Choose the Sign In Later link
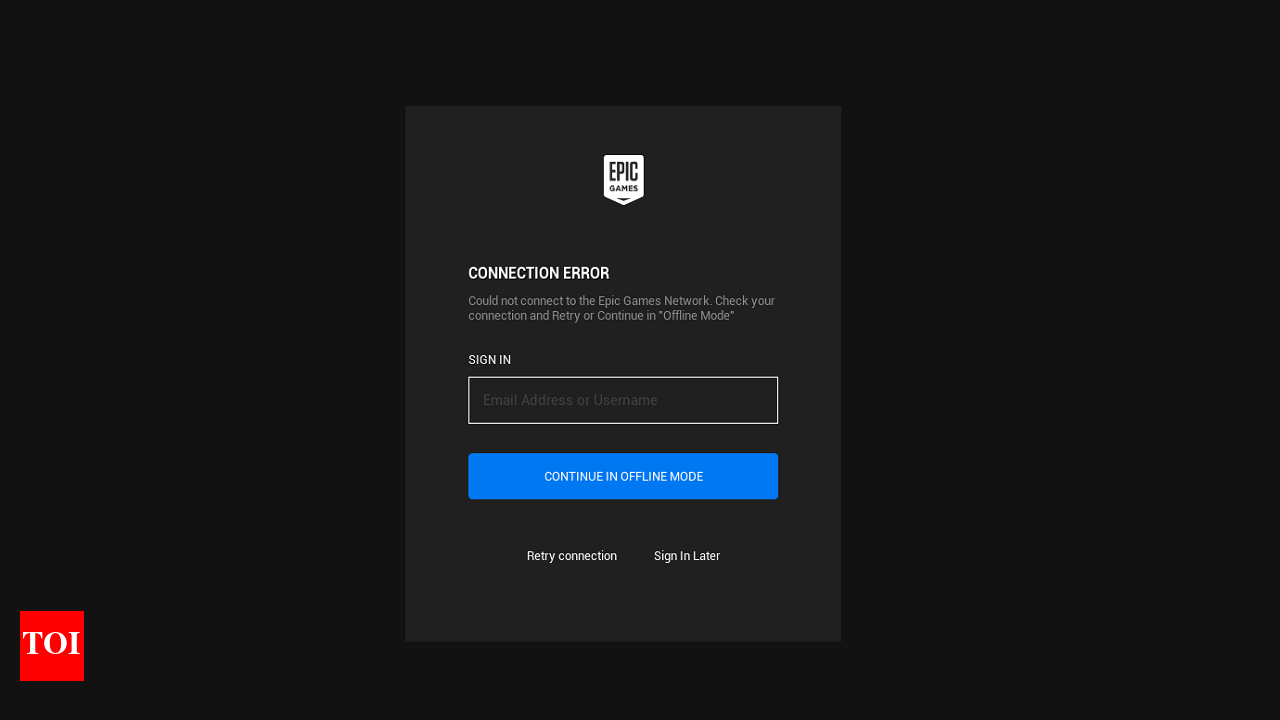1280x720 pixels. click(x=686, y=556)
